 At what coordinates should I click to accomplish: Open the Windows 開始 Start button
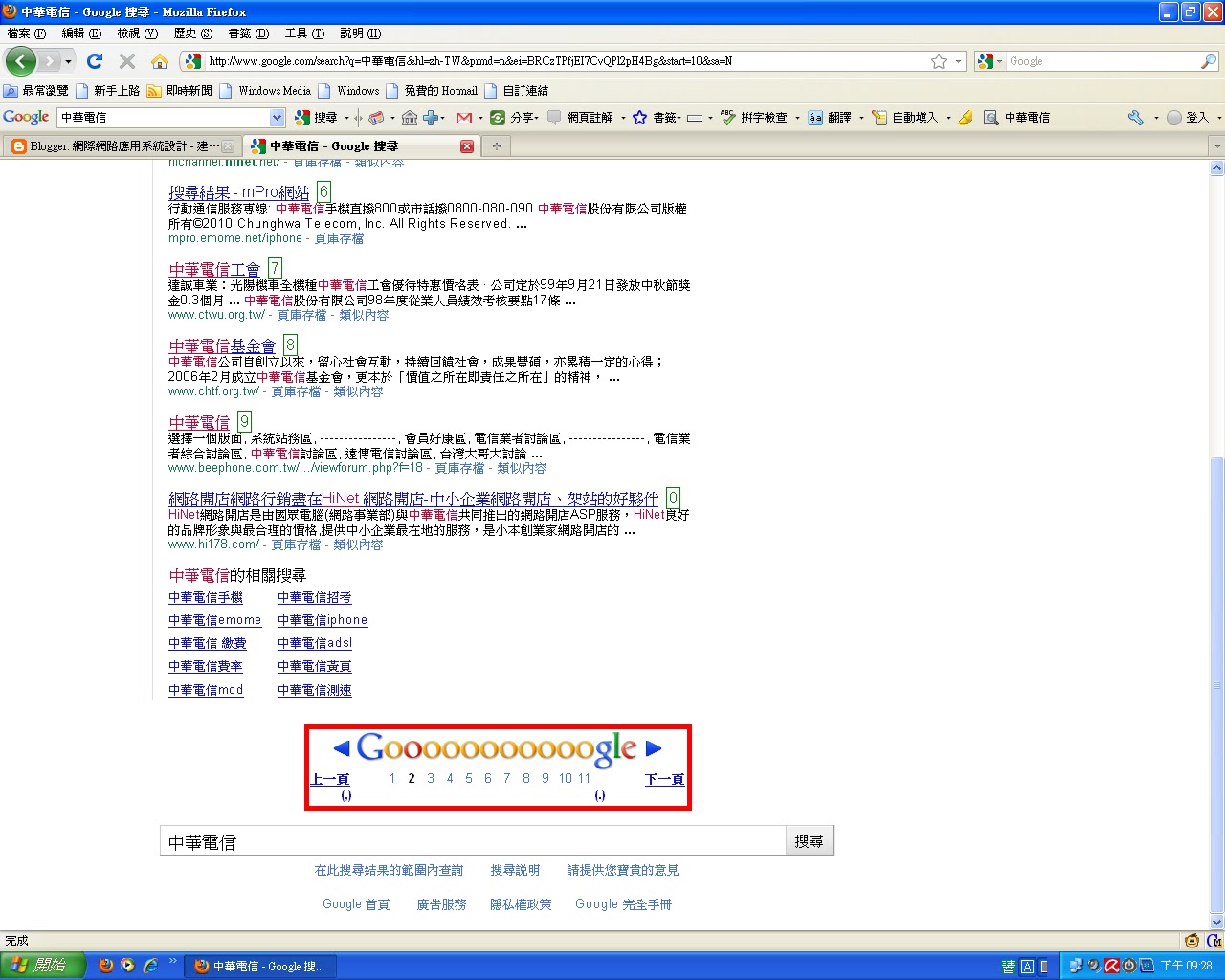pos(43,966)
